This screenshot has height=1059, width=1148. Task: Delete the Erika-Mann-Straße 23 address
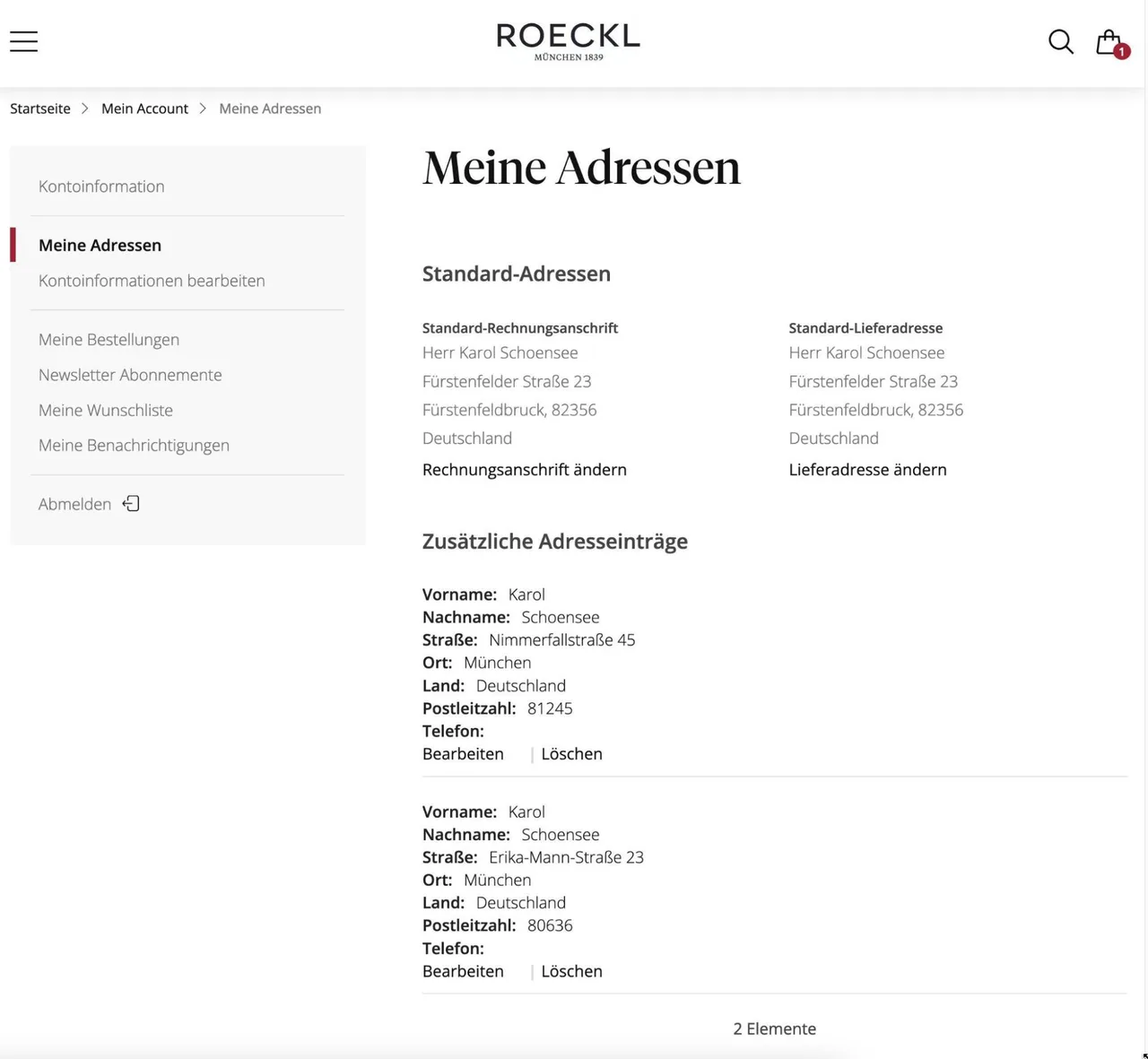click(x=571, y=971)
